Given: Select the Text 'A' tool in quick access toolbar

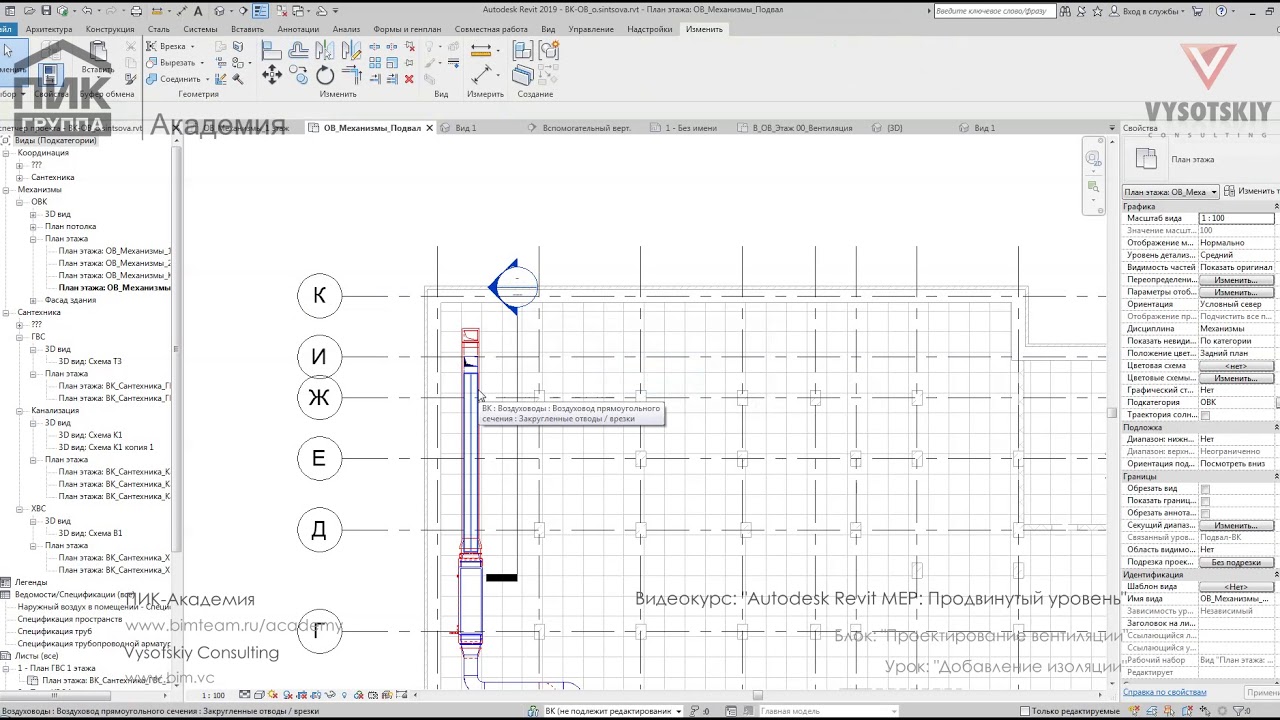Looking at the screenshot, I should [x=199, y=11].
